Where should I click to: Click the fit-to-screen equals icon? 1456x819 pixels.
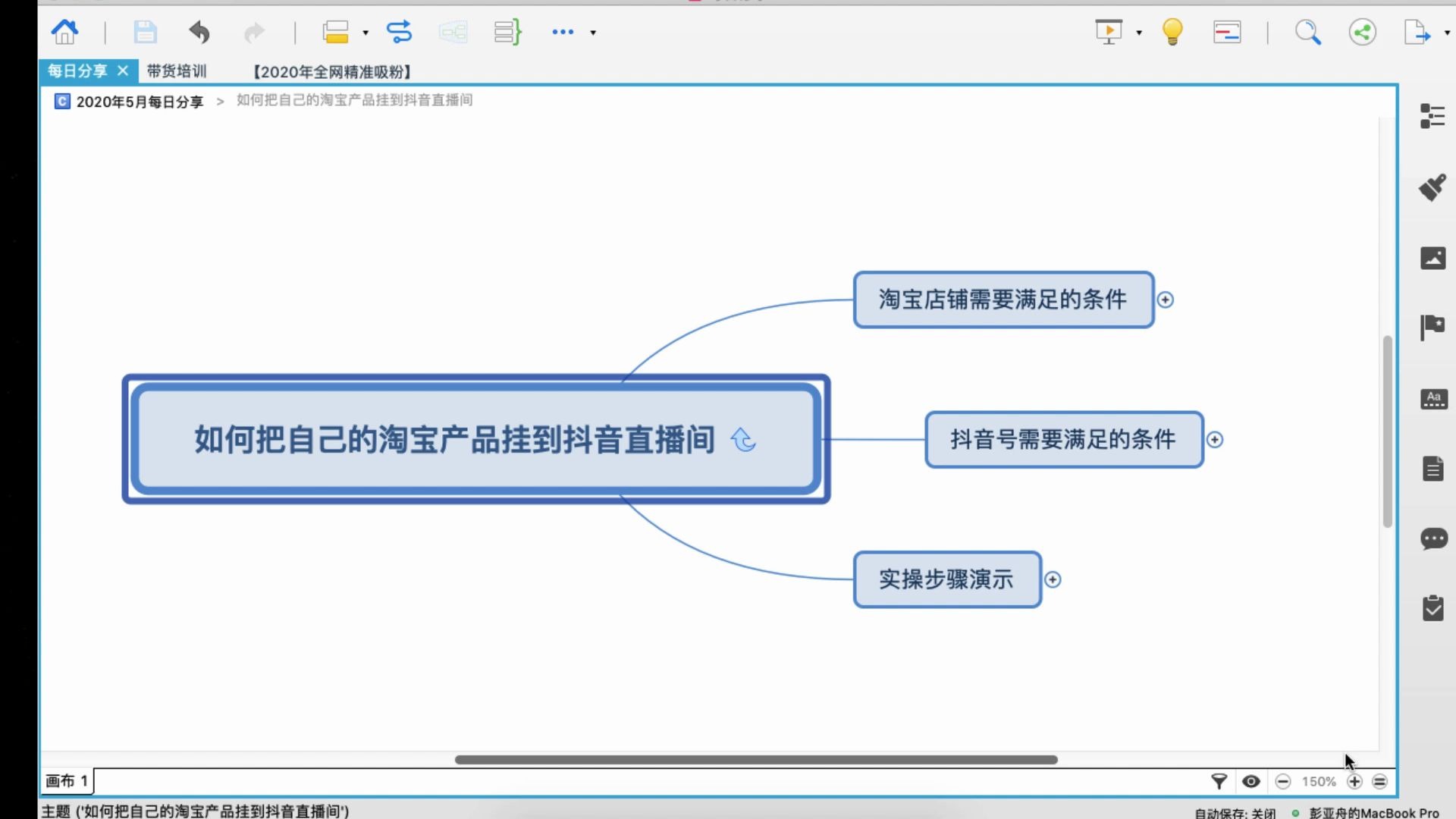(1380, 781)
